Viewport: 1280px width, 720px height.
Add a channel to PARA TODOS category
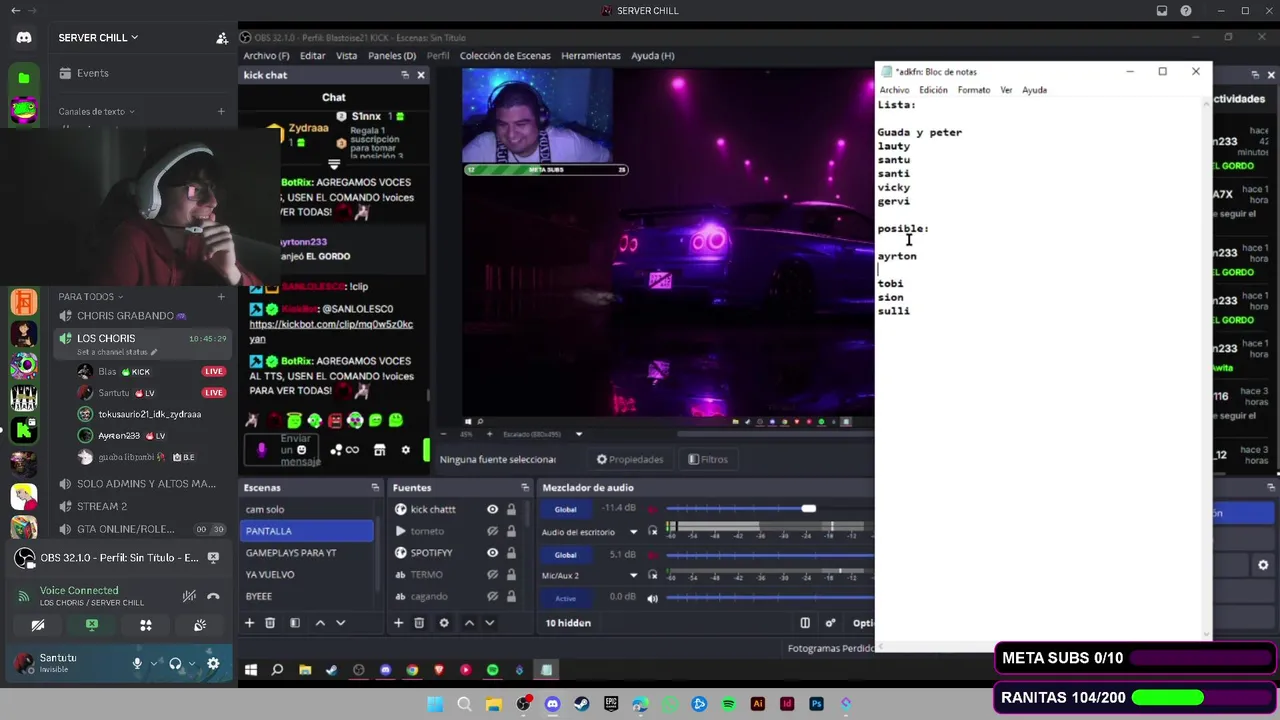tap(221, 297)
